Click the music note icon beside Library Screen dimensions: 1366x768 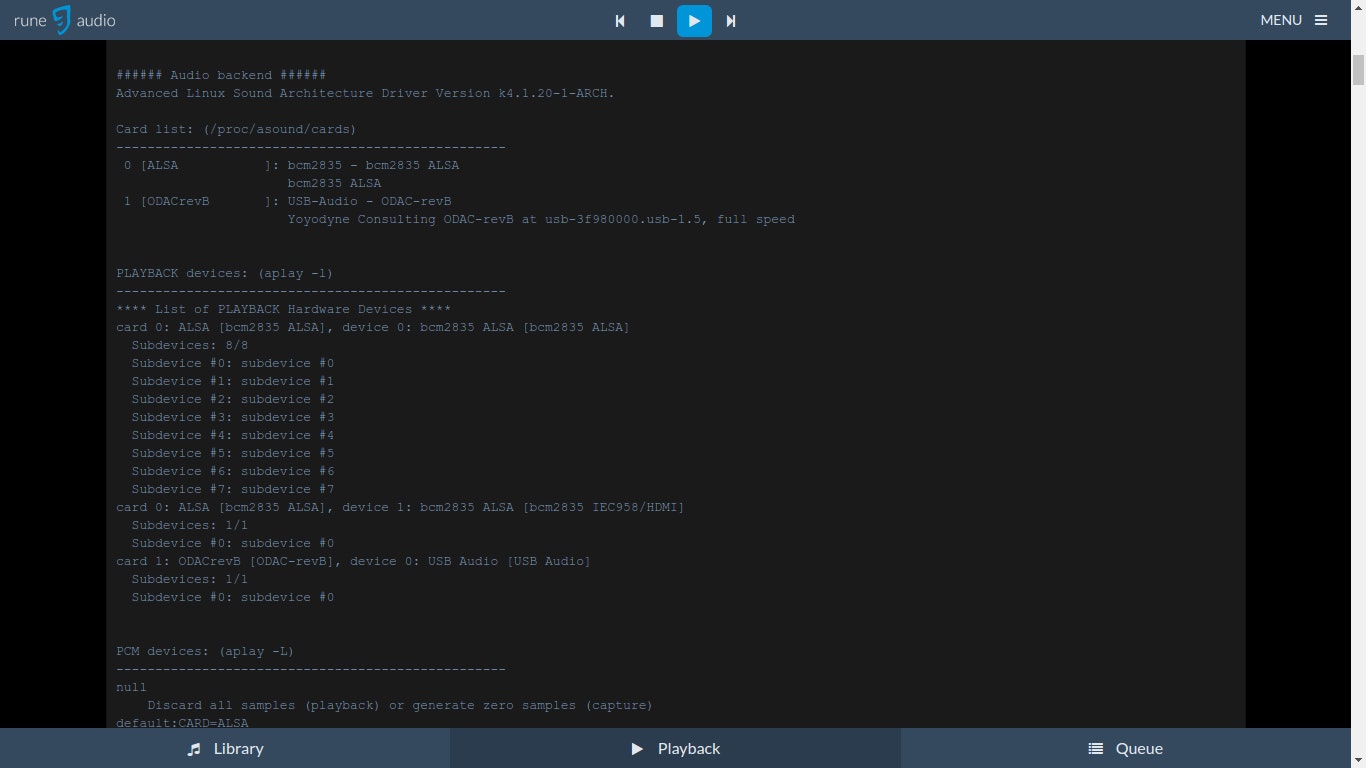[x=194, y=749]
